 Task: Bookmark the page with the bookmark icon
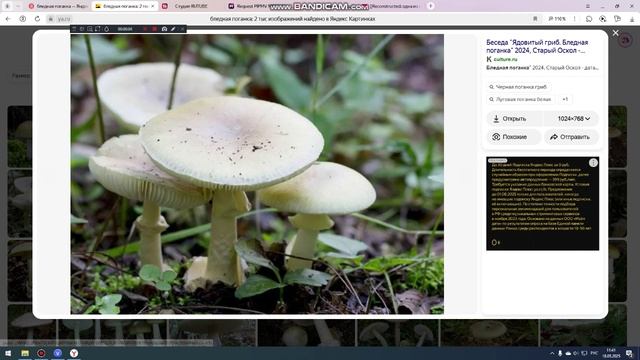coord(535,19)
